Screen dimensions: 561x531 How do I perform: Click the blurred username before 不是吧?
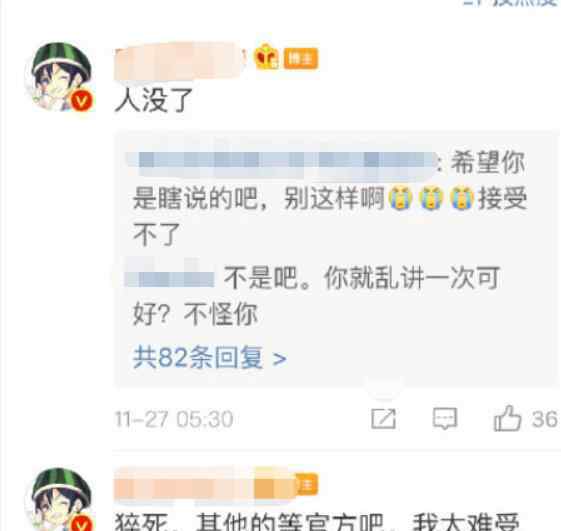(x=170, y=277)
